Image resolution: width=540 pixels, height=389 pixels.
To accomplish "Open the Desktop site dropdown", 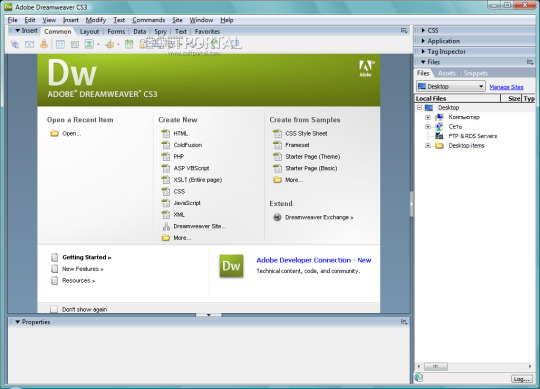I will point(451,86).
